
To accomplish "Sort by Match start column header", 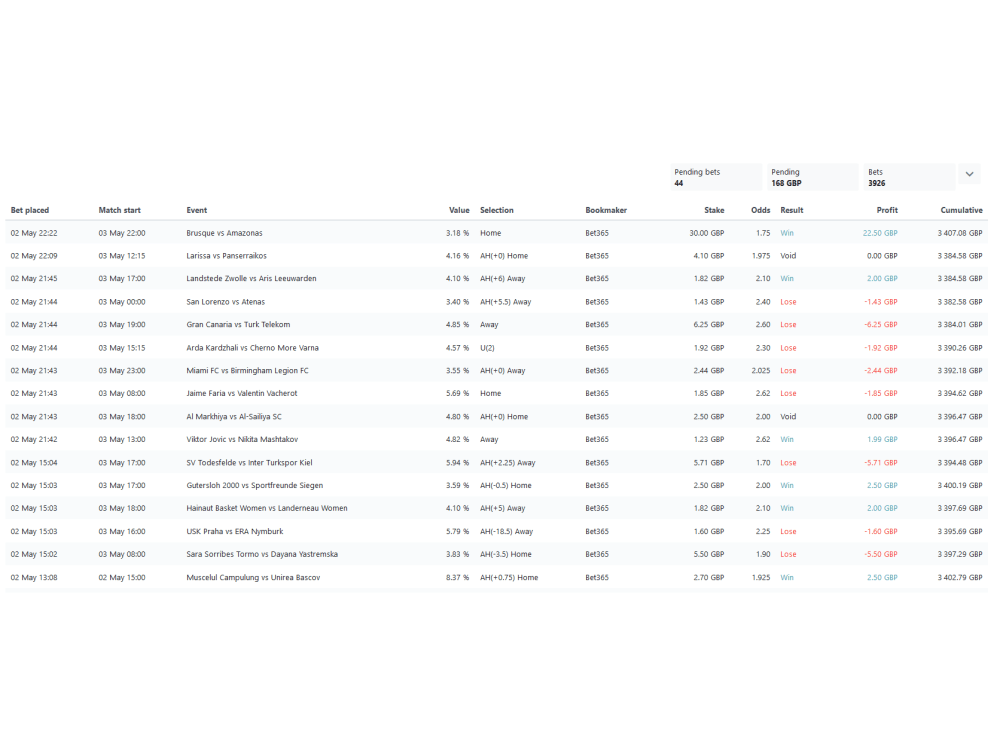I will (119, 210).
